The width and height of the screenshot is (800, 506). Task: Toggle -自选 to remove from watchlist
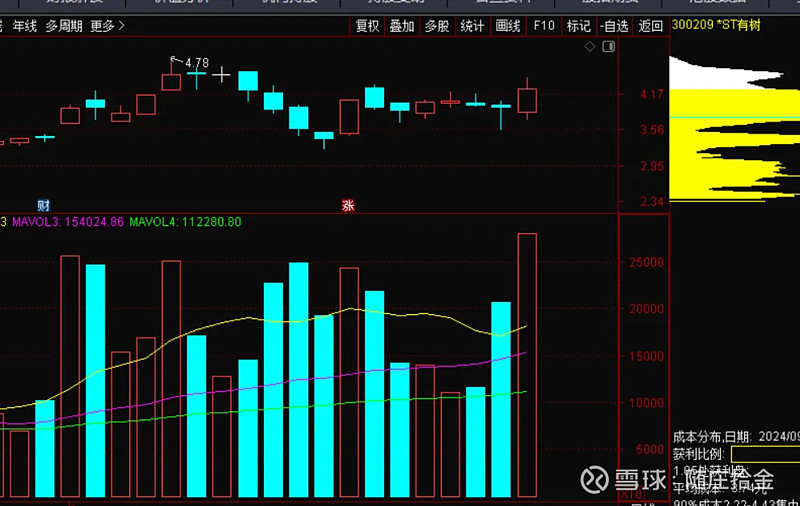tap(614, 26)
